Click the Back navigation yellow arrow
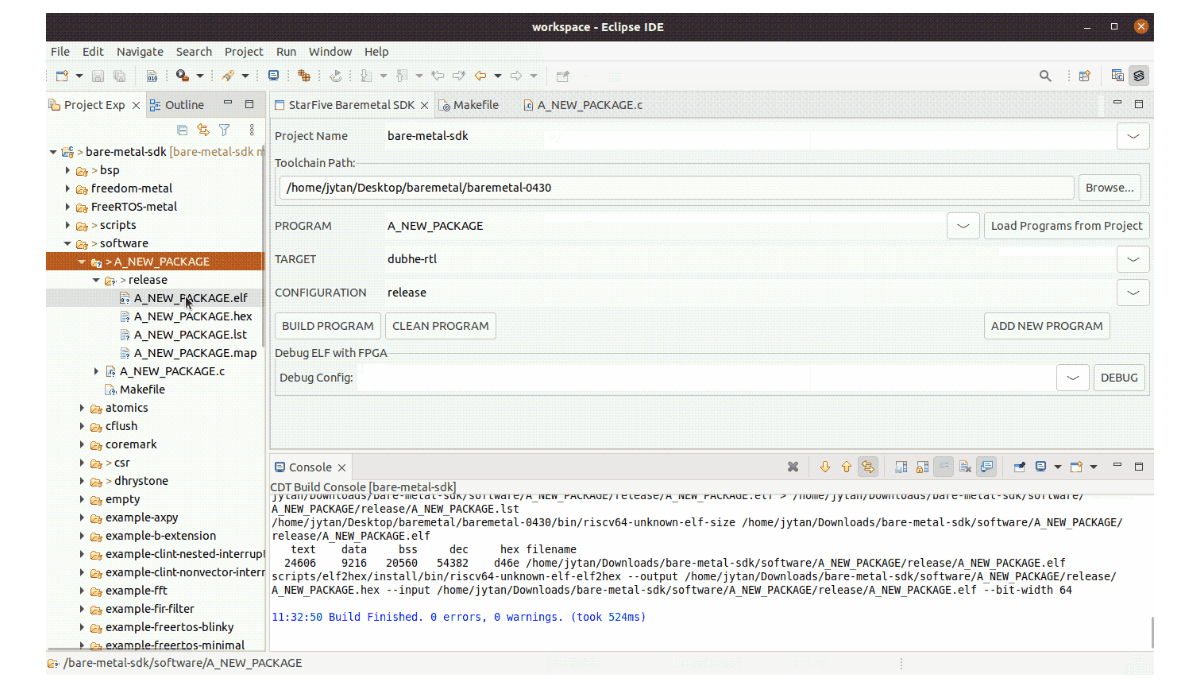The image size is (1204, 698). (x=480, y=76)
